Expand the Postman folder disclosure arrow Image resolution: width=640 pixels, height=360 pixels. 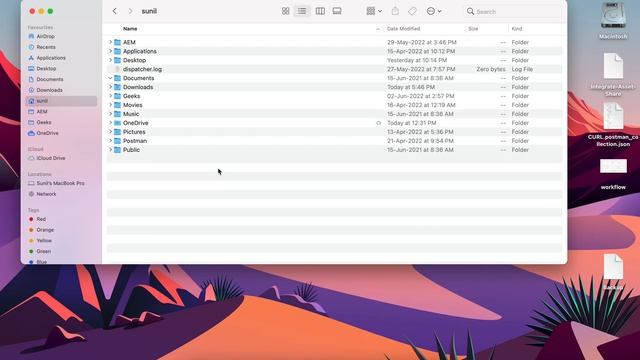point(110,141)
